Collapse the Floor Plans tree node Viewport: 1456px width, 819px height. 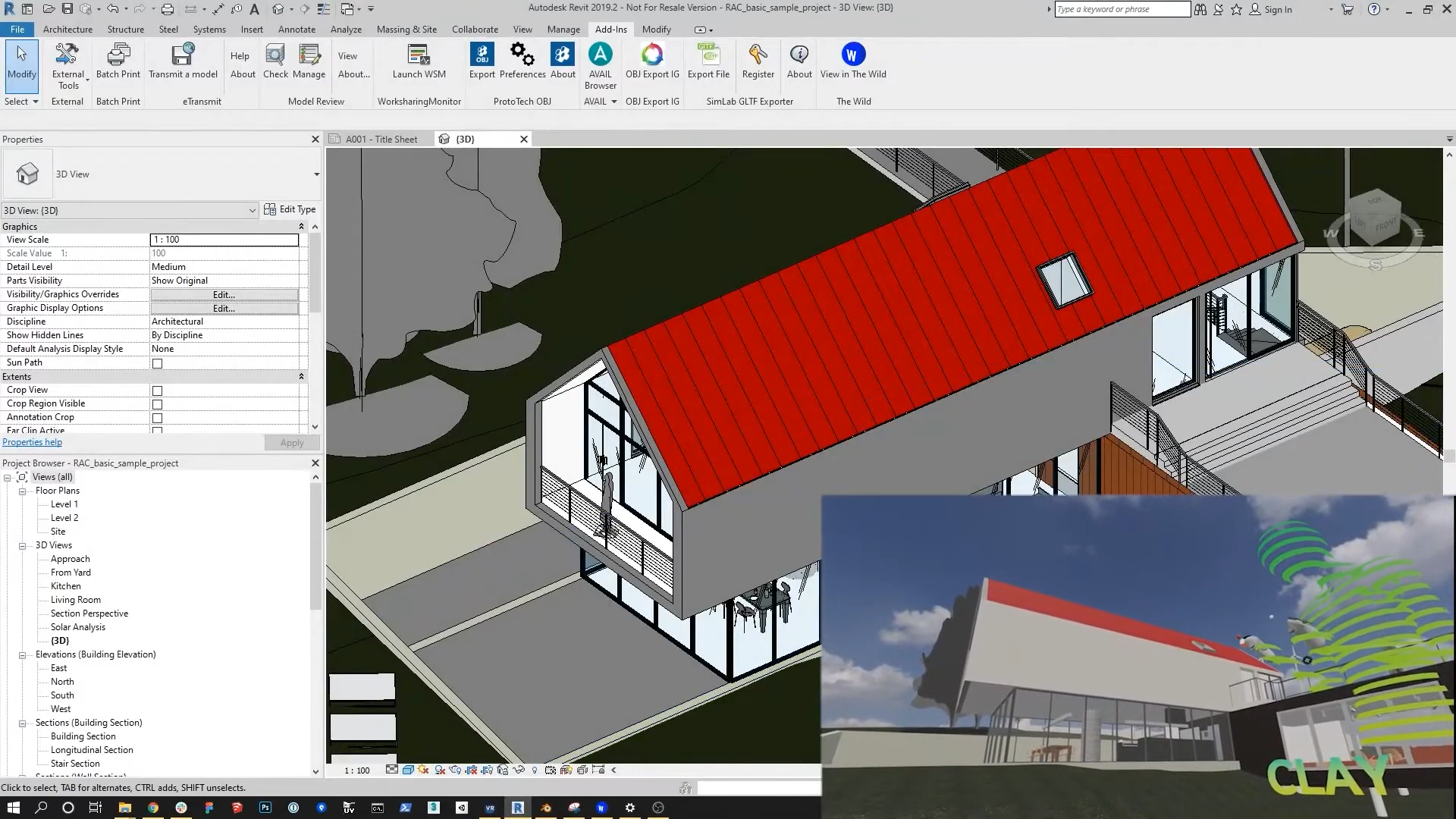[x=23, y=491]
